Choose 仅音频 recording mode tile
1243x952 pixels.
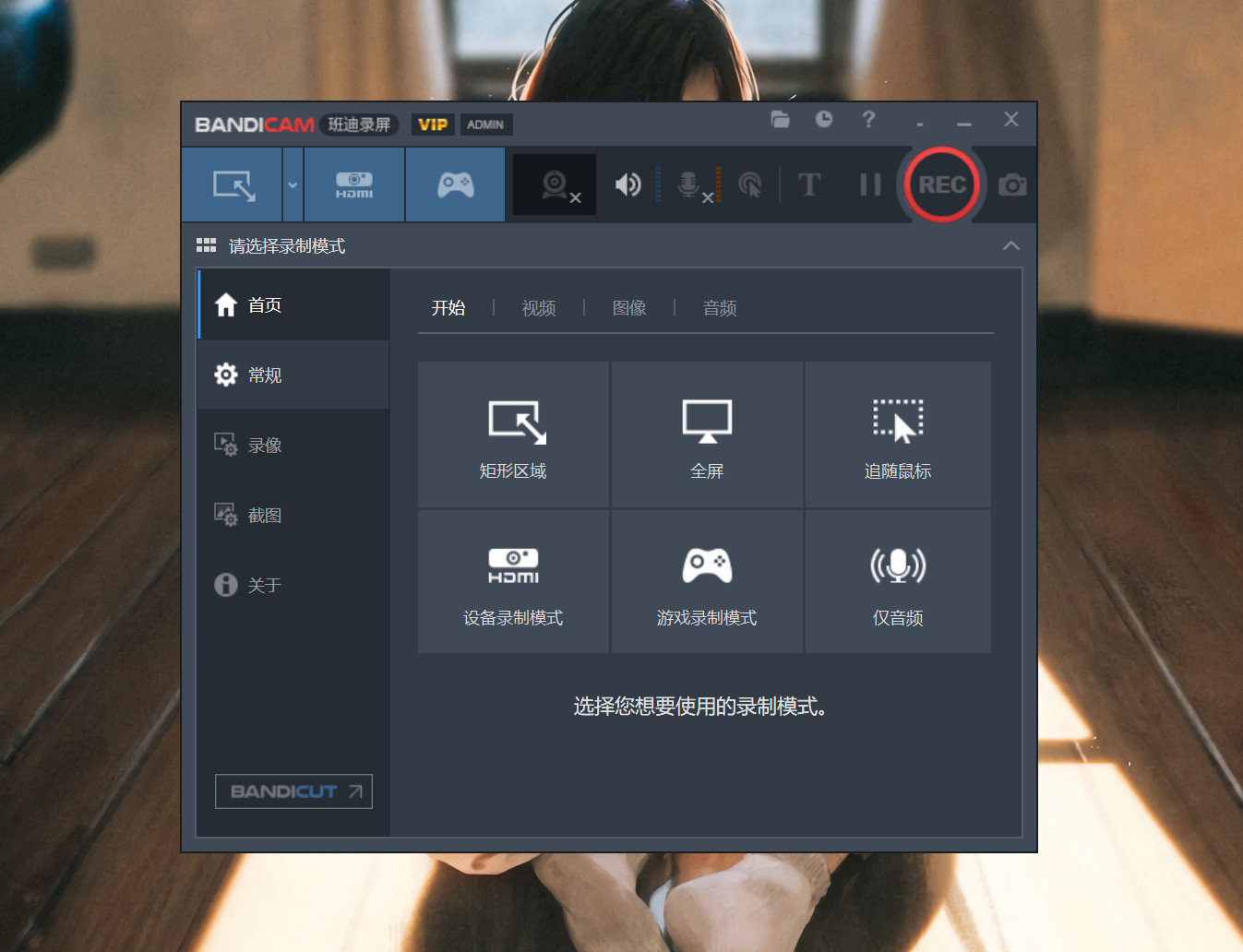click(898, 581)
